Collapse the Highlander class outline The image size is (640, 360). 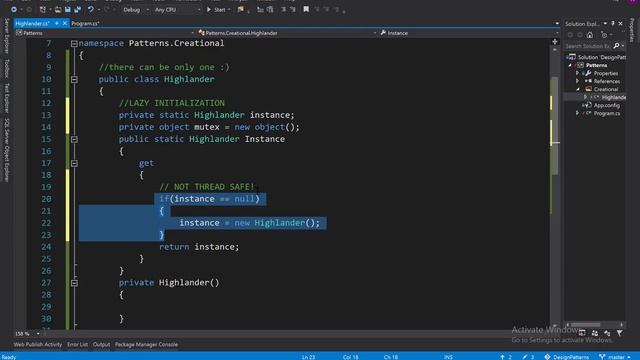pyautogui.click(x=74, y=79)
